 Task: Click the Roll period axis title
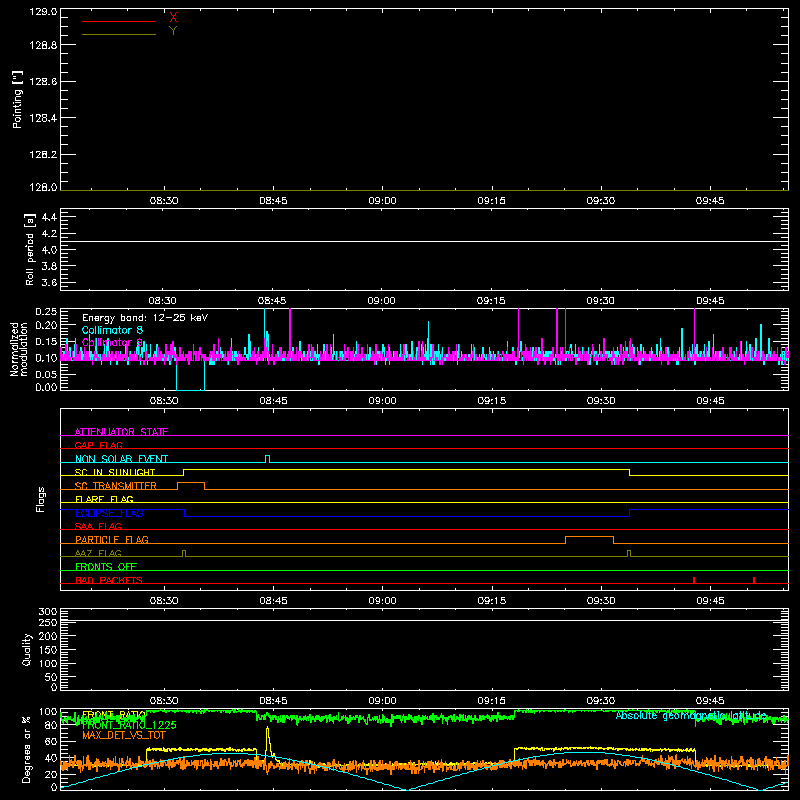click(29, 249)
